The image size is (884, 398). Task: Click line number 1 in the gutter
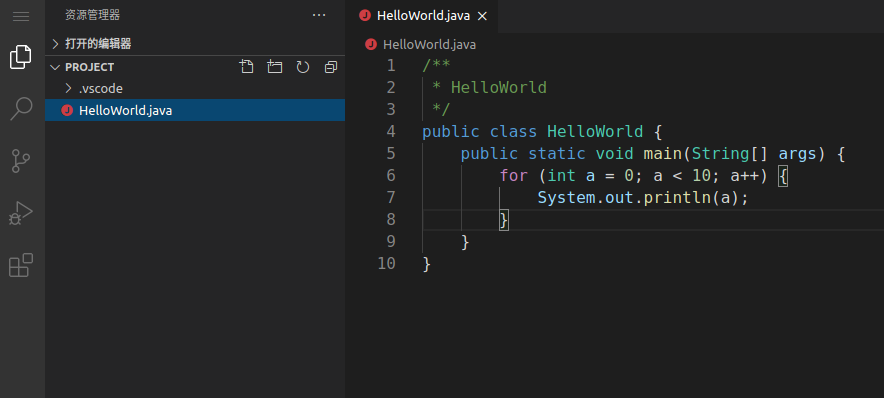point(391,65)
